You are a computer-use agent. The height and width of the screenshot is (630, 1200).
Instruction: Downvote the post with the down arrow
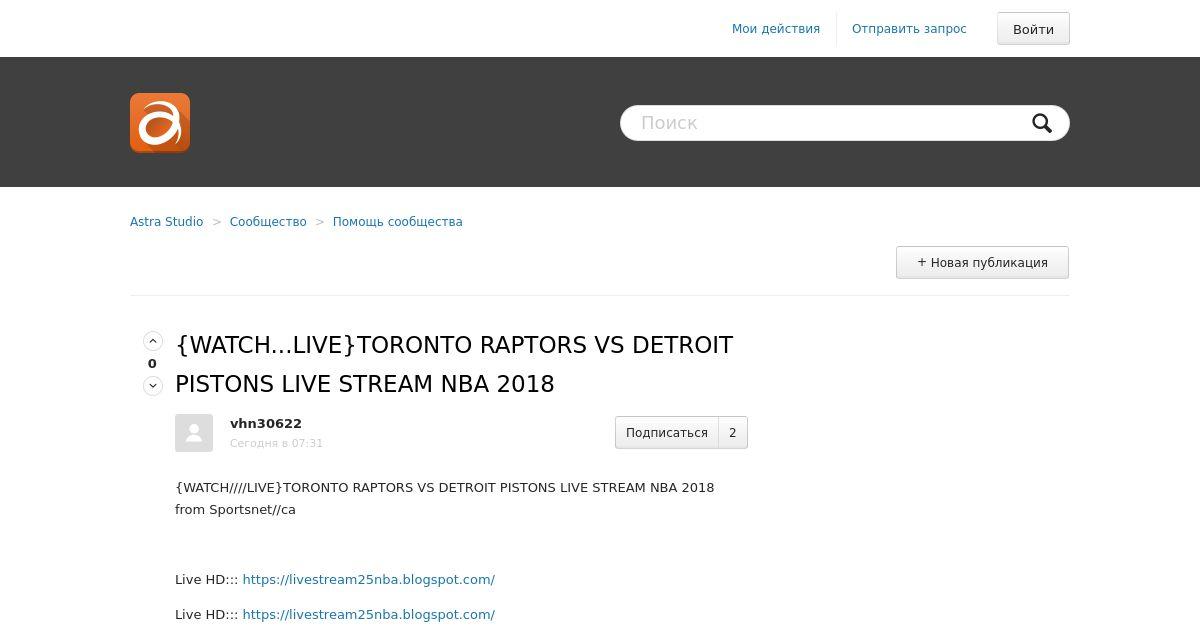pyautogui.click(x=153, y=386)
